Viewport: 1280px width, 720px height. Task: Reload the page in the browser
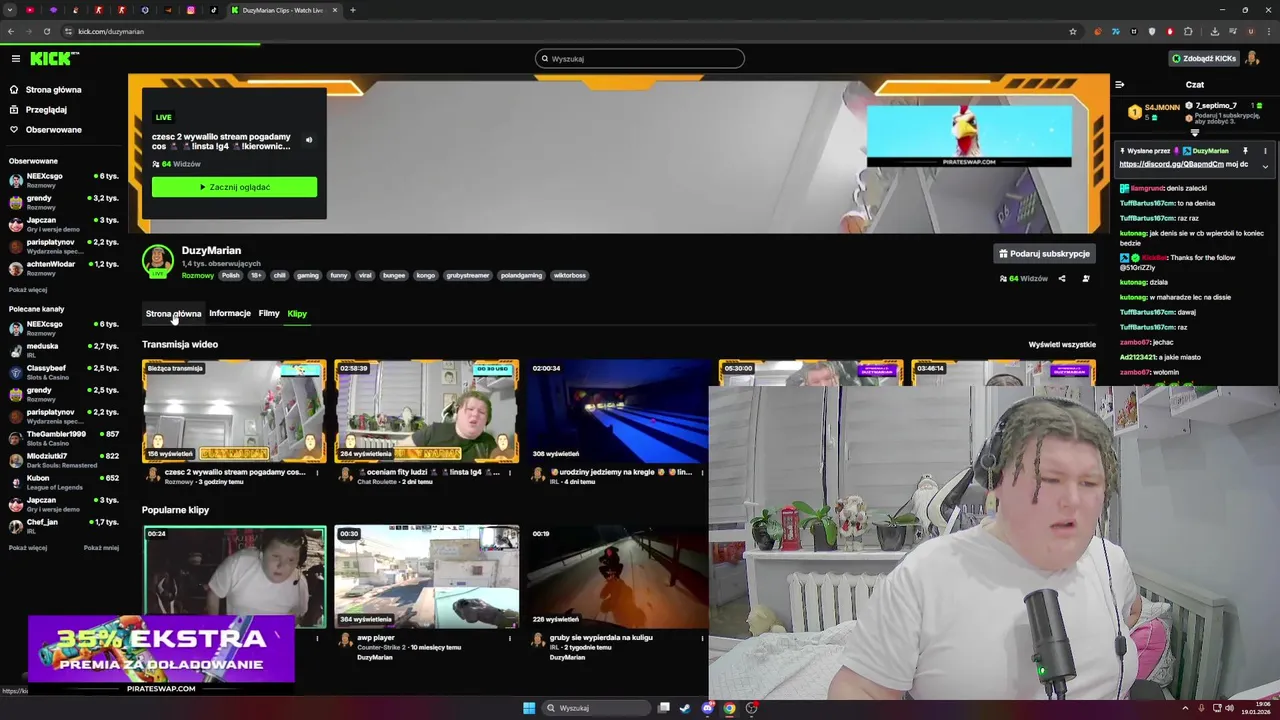pos(46,31)
